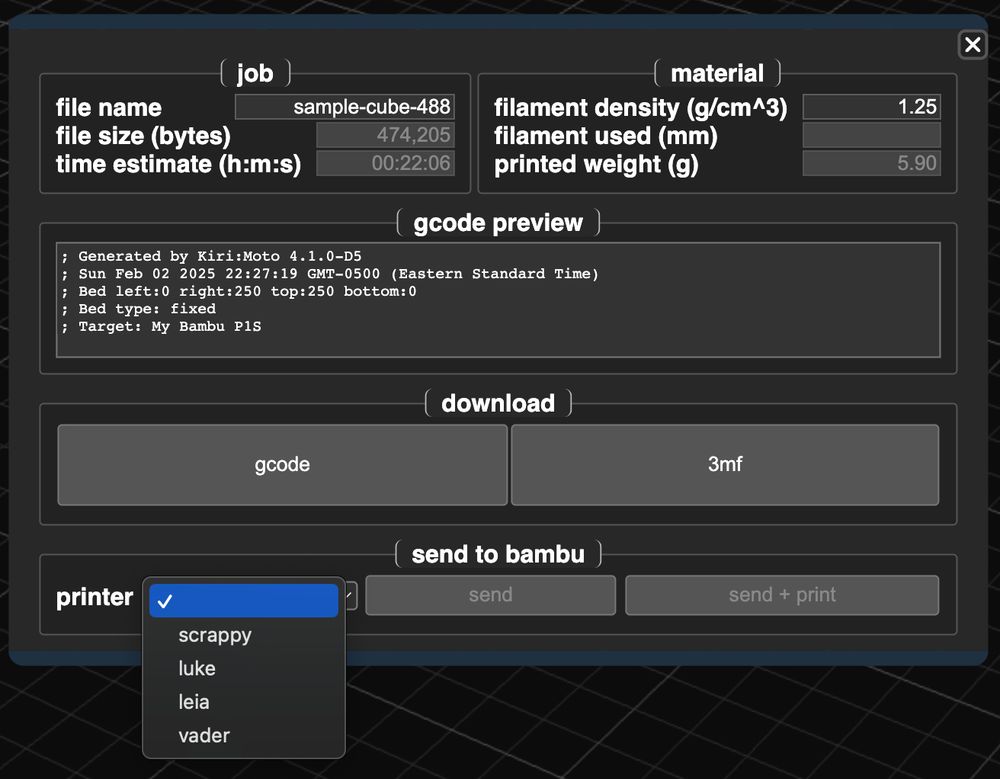The height and width of the screenshot is (779, 1000).
Task: Edit the file name field sample-cube-488
Action: click(345, 107)
